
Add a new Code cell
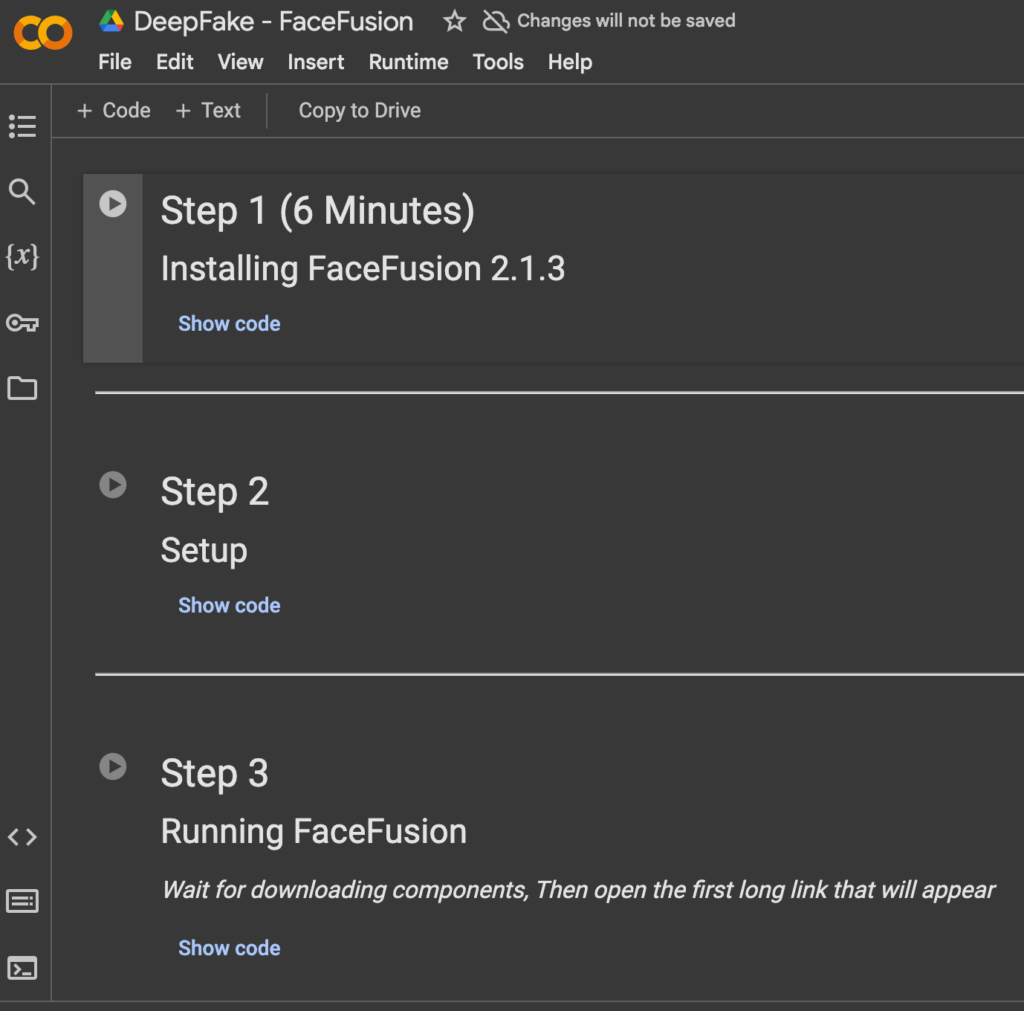tap(114, 110)
